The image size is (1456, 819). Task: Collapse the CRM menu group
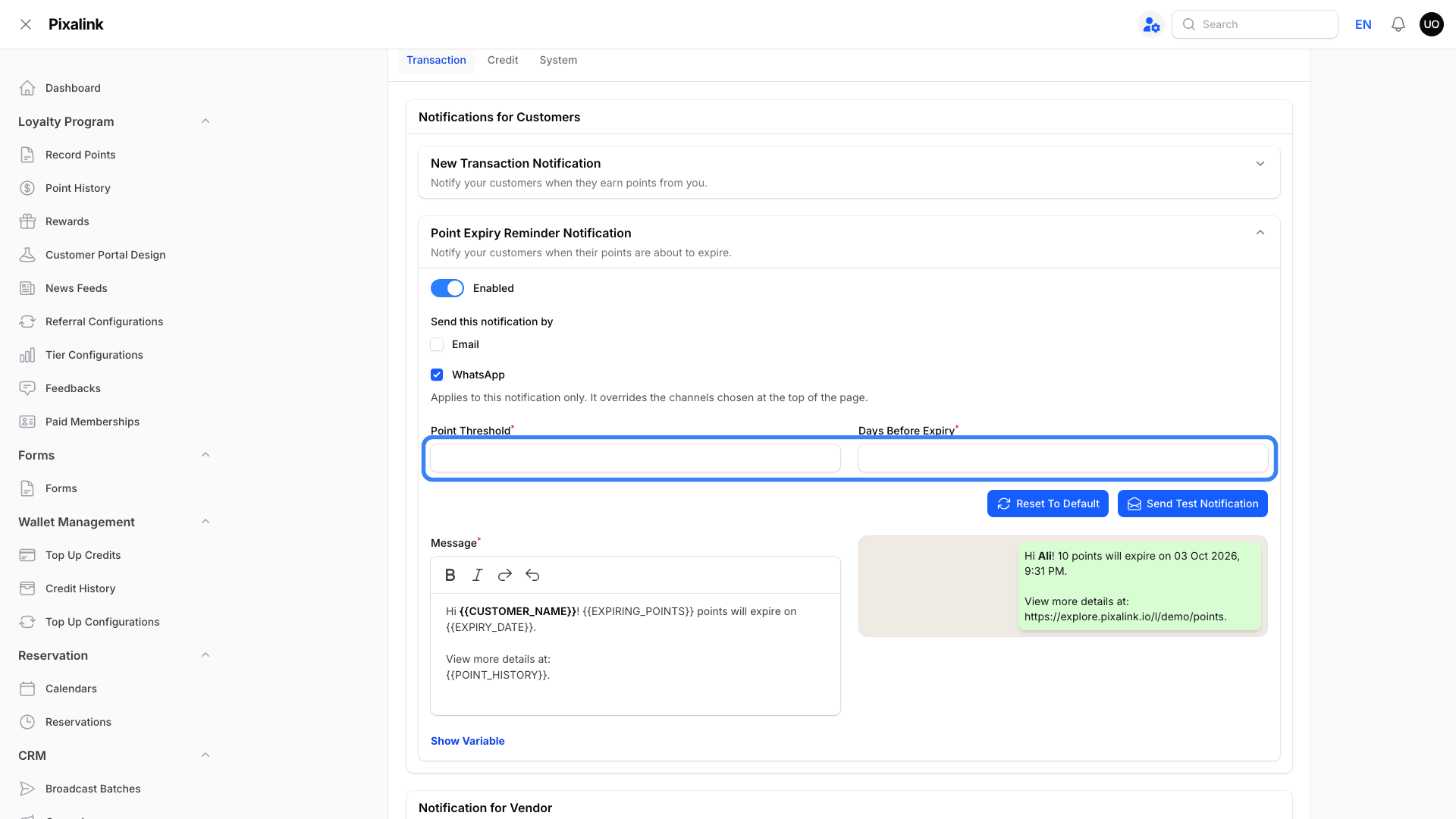[x=206, y=755]
